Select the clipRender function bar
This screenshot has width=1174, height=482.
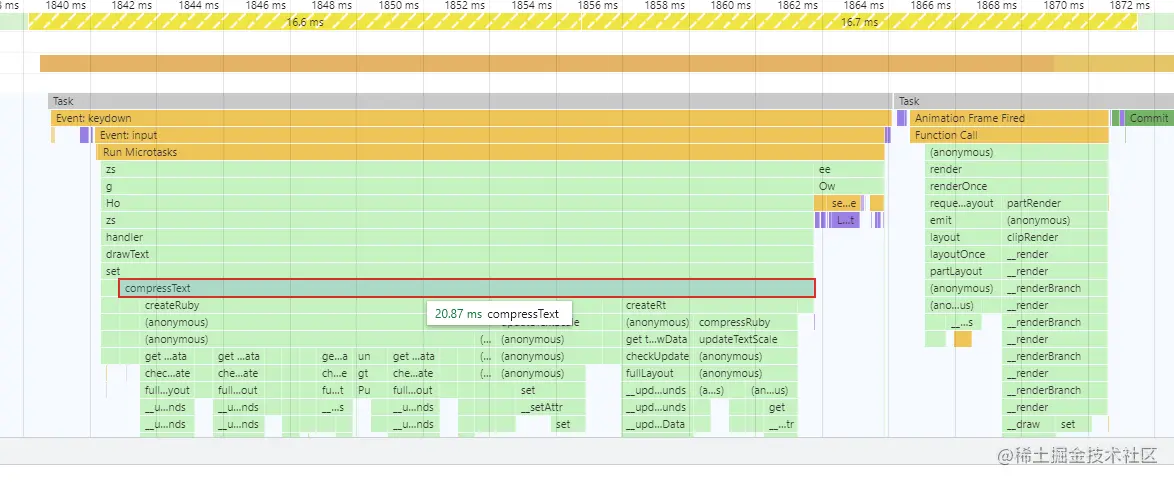(x=1055, y=237)
